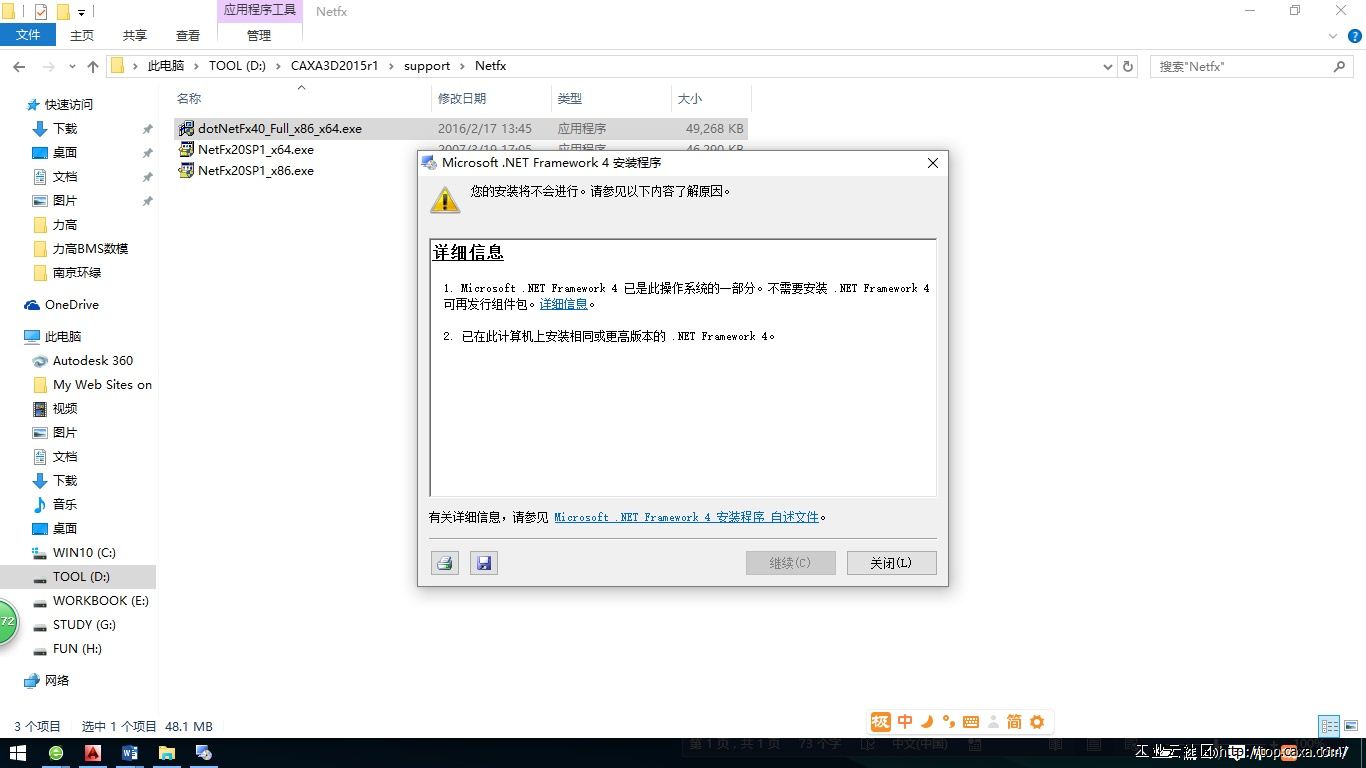Open the Word icon on the taskbar

coord(130,753)
